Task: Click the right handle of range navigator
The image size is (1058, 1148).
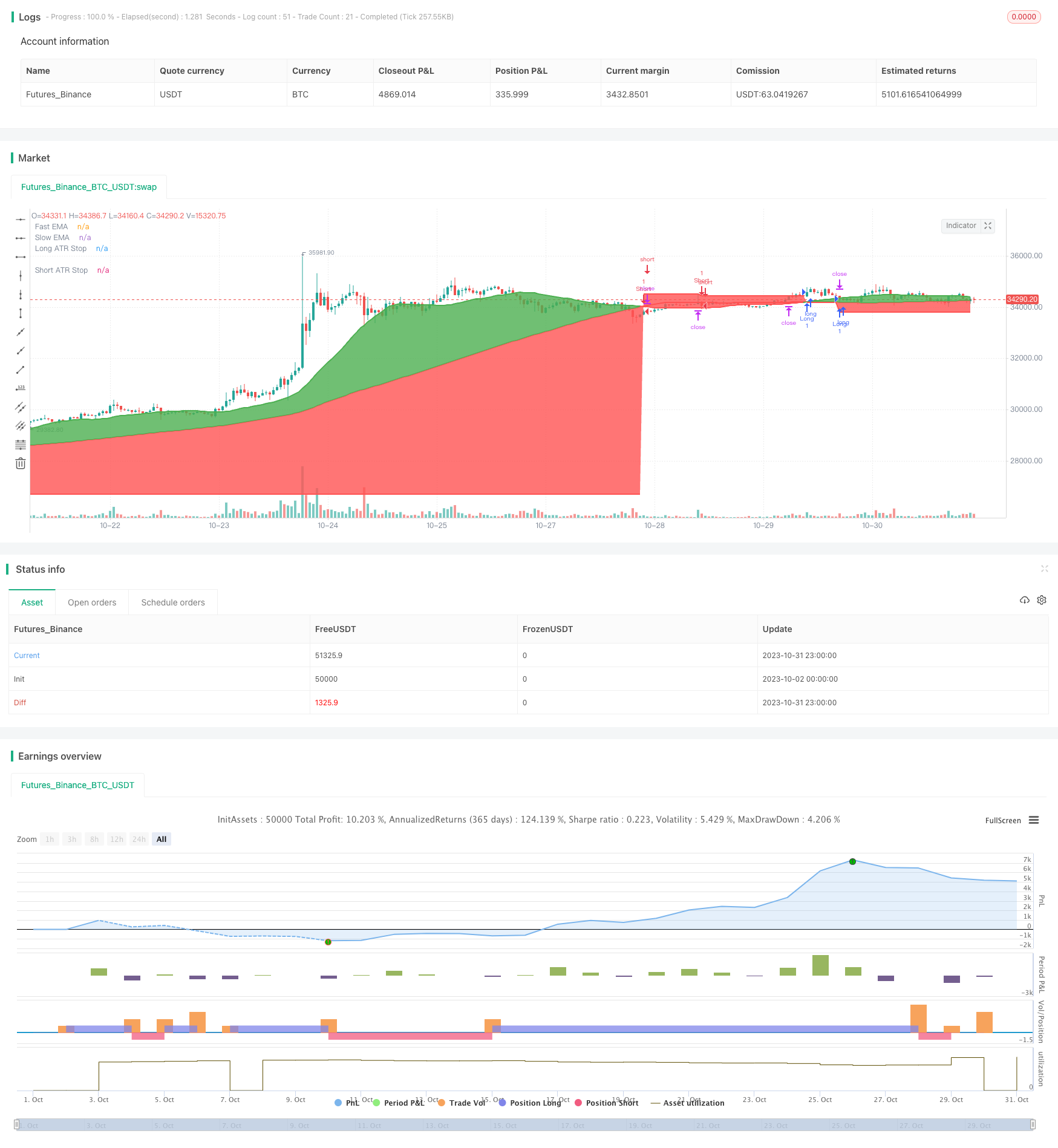Action: point(1033,1125)
